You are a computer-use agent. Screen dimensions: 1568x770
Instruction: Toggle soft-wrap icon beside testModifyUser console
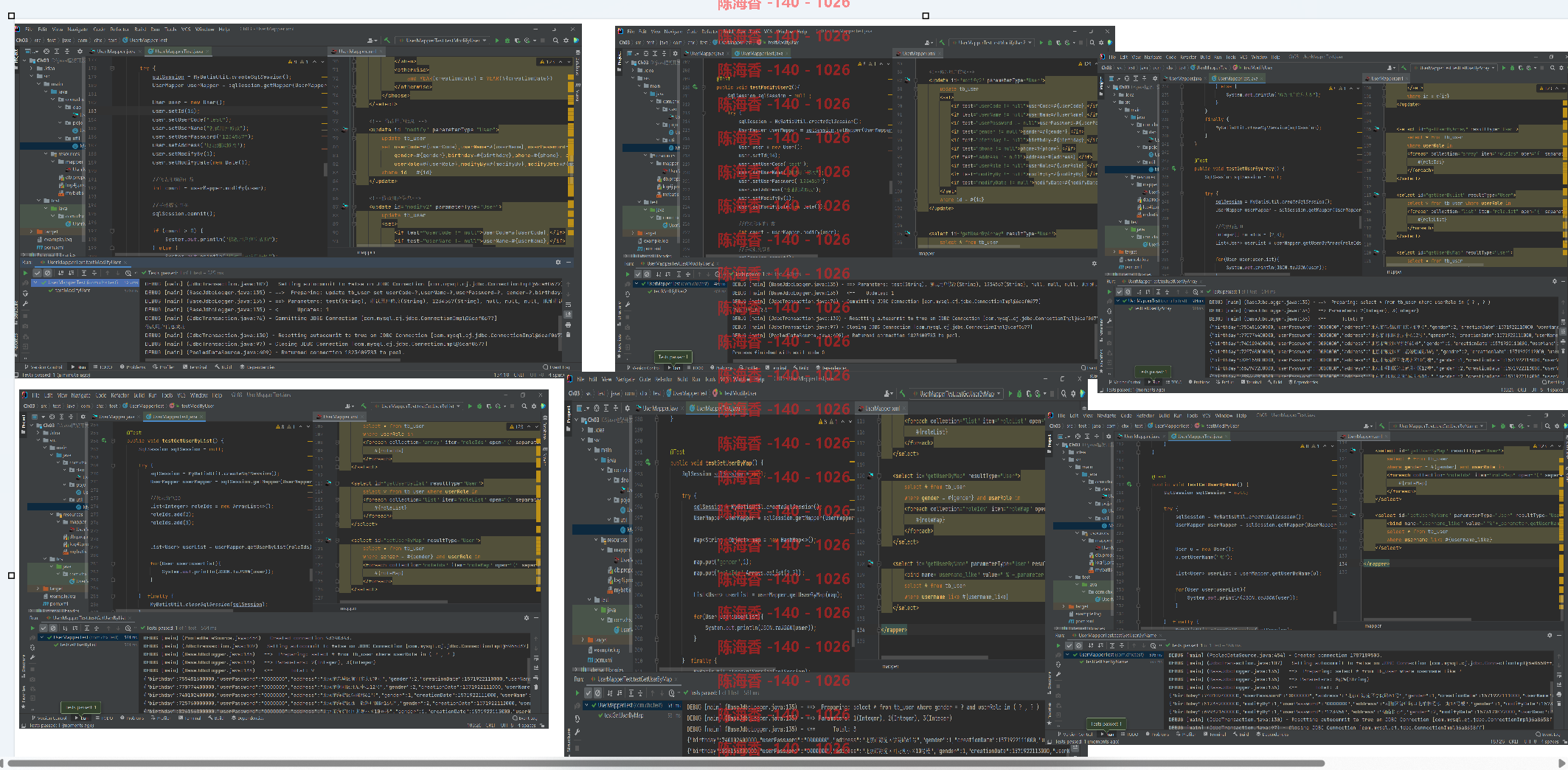pos(568,305)
